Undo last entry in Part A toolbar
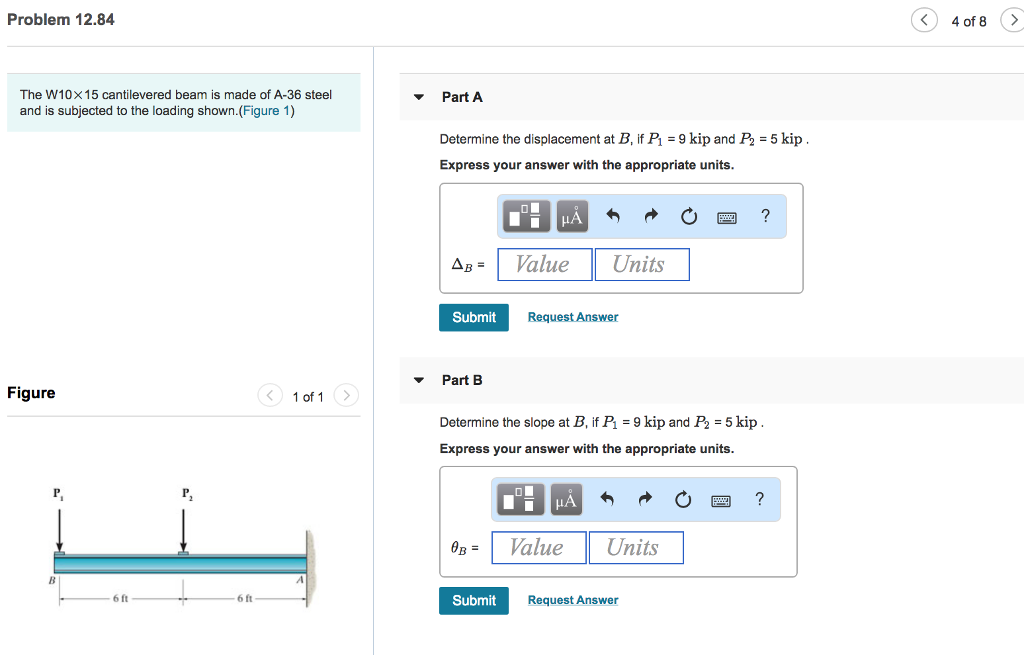This screenshot has height=655, width=1024. (x=613, y=216)
